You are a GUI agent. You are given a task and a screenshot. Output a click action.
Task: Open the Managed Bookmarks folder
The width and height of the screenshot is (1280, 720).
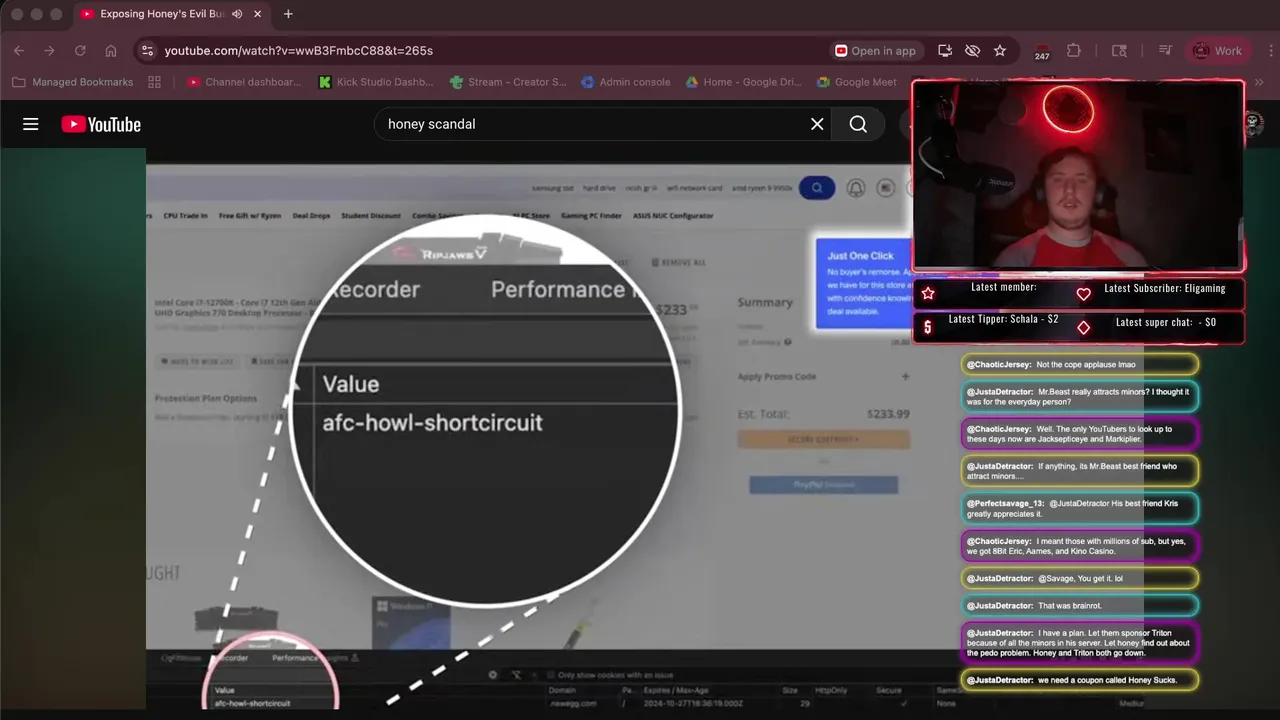(x=72, y=82)
